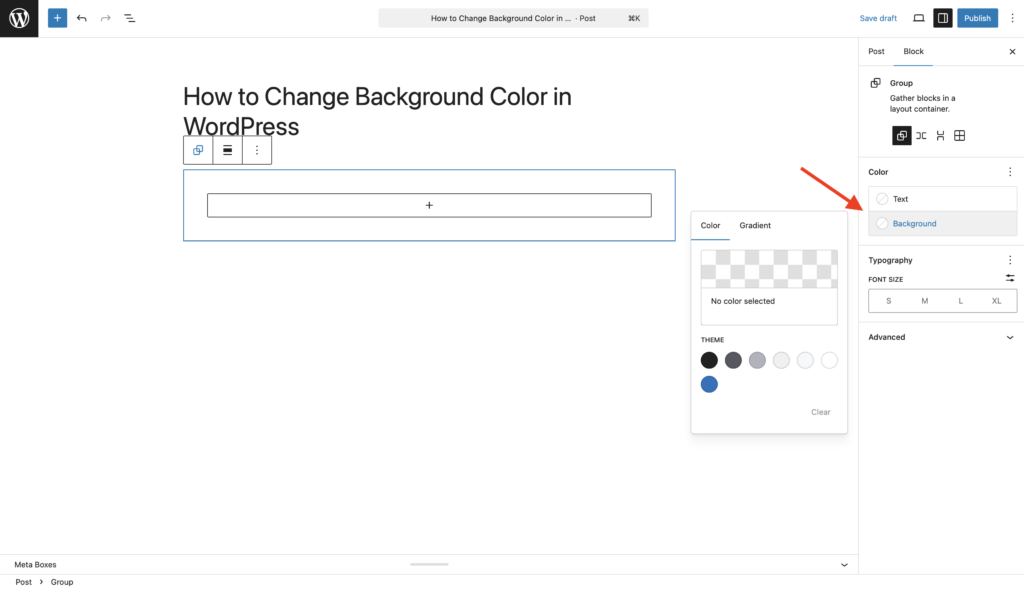Open the device preview laptop icon
This screenshot has width=1024, height=589.
(x=919, y=18)
